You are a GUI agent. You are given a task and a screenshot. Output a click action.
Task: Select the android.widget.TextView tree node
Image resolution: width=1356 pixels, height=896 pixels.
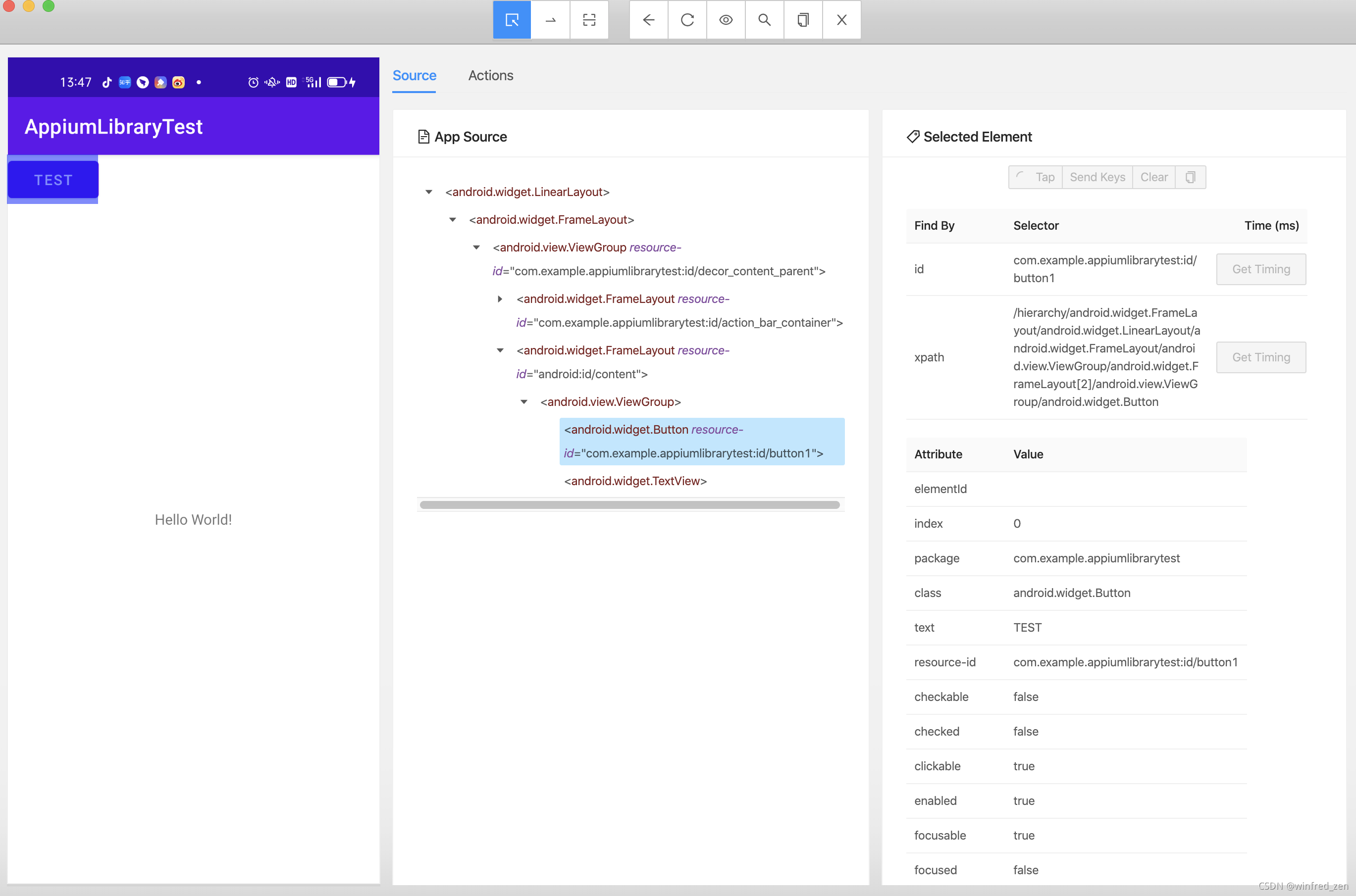coord(635,481)
